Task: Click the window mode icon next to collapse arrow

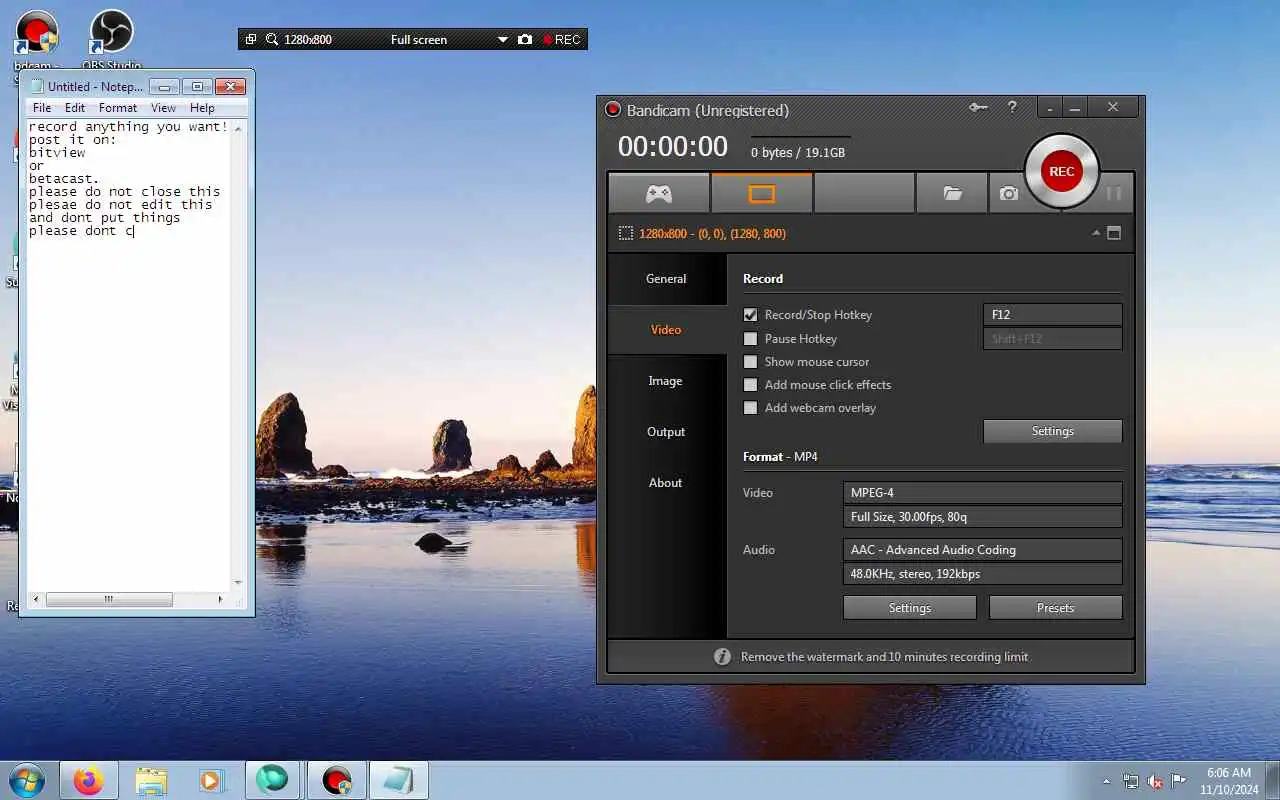Action: (x=1114, y=233)
